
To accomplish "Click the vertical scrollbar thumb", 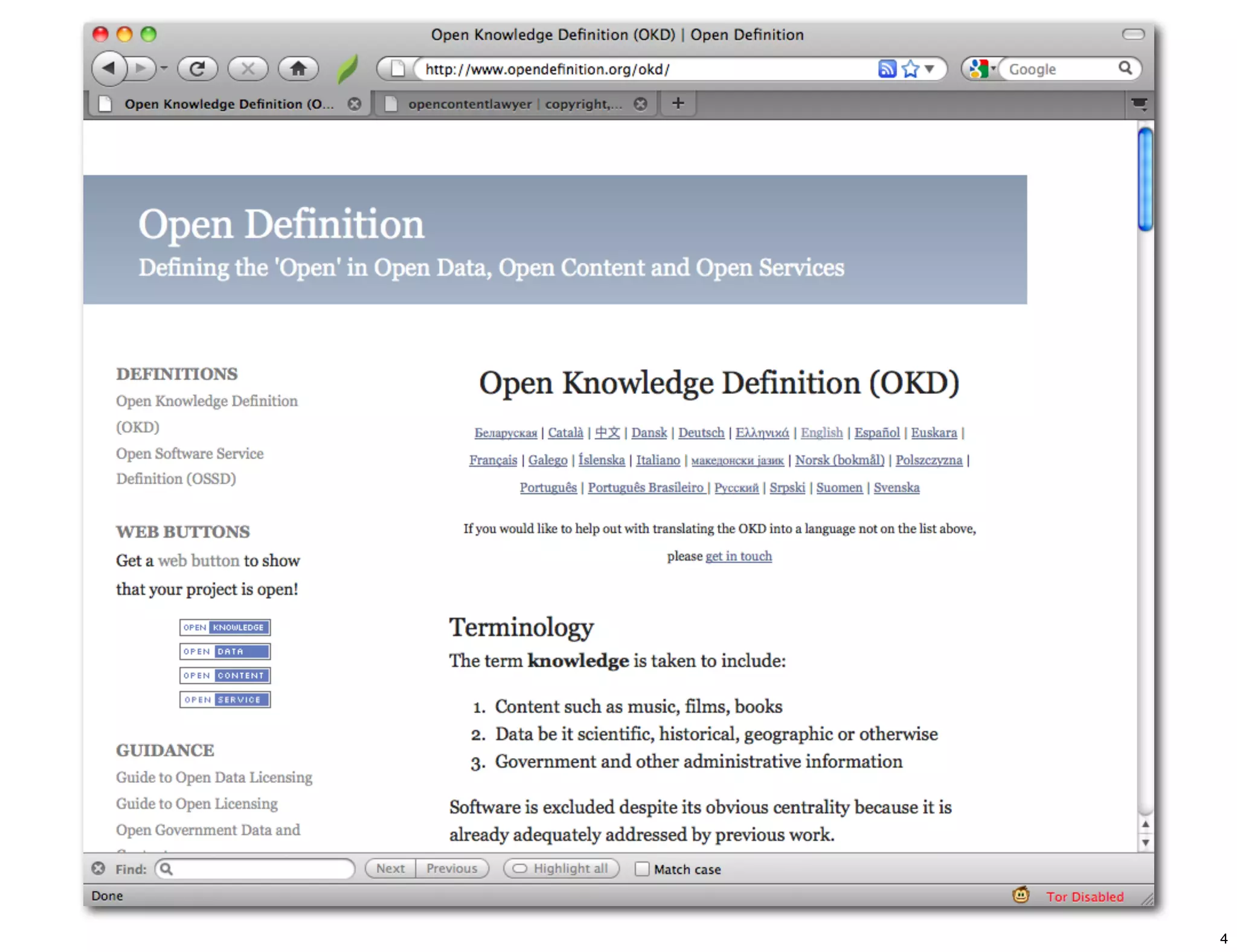I will coord(1145,179).
